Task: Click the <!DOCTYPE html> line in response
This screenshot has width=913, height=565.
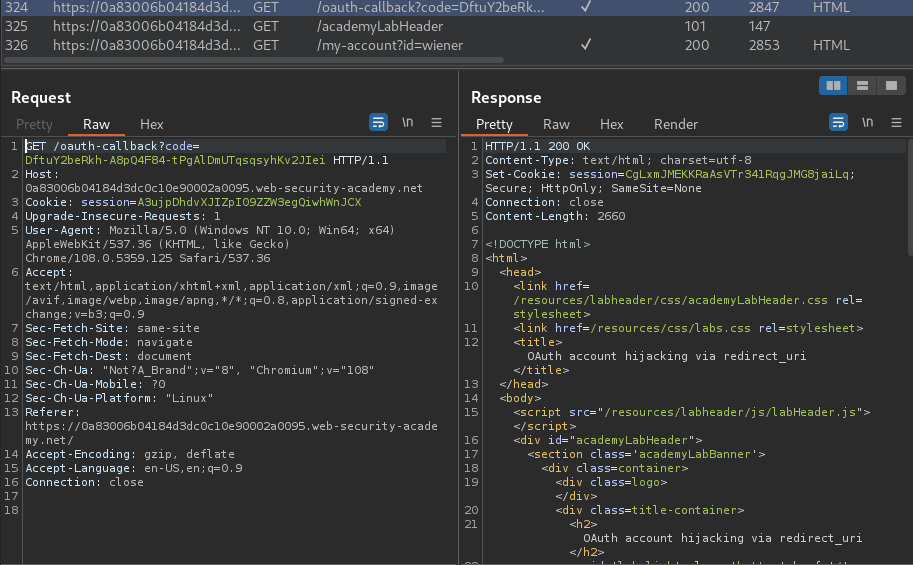Action: coord(537,244)
